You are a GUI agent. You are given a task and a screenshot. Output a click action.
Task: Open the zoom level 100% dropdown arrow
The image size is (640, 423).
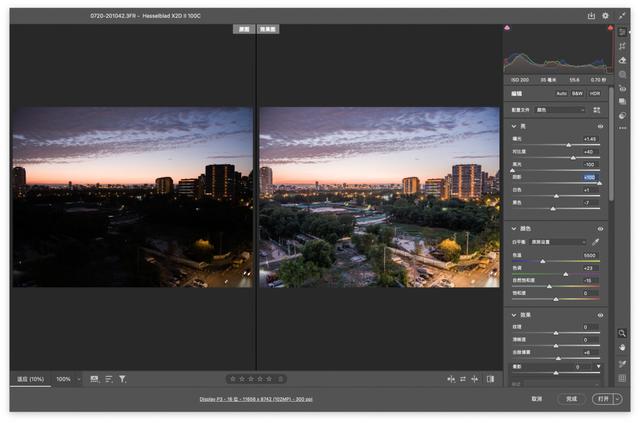click(x=79, y=379)
